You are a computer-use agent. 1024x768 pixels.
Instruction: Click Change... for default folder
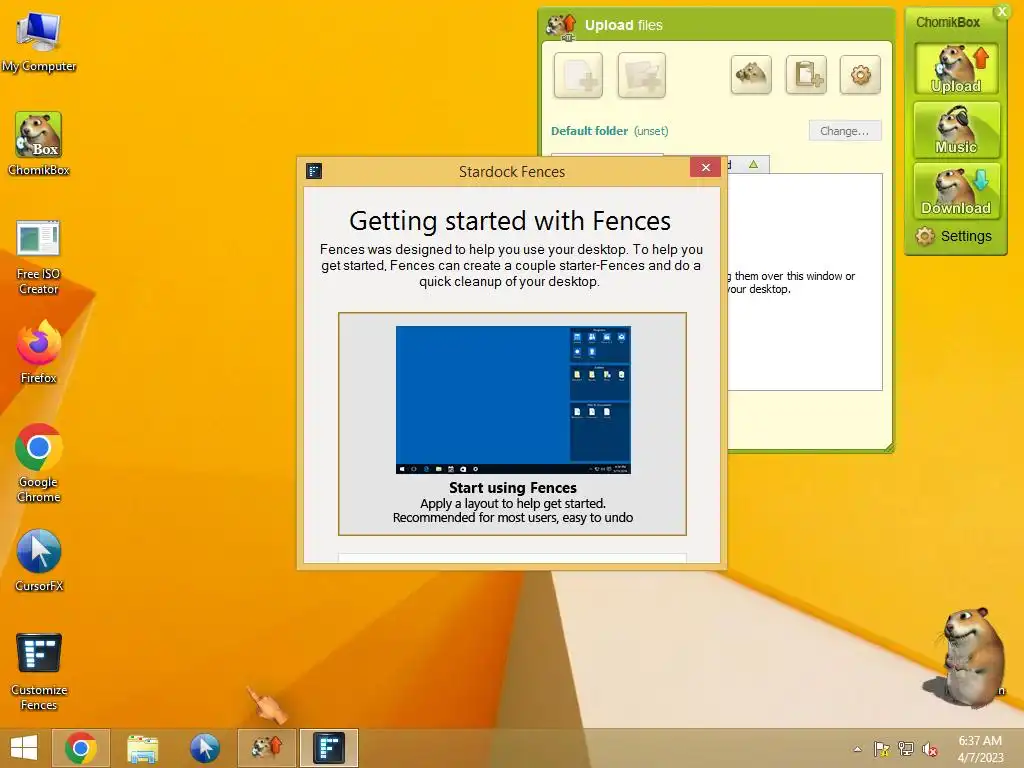844,131
